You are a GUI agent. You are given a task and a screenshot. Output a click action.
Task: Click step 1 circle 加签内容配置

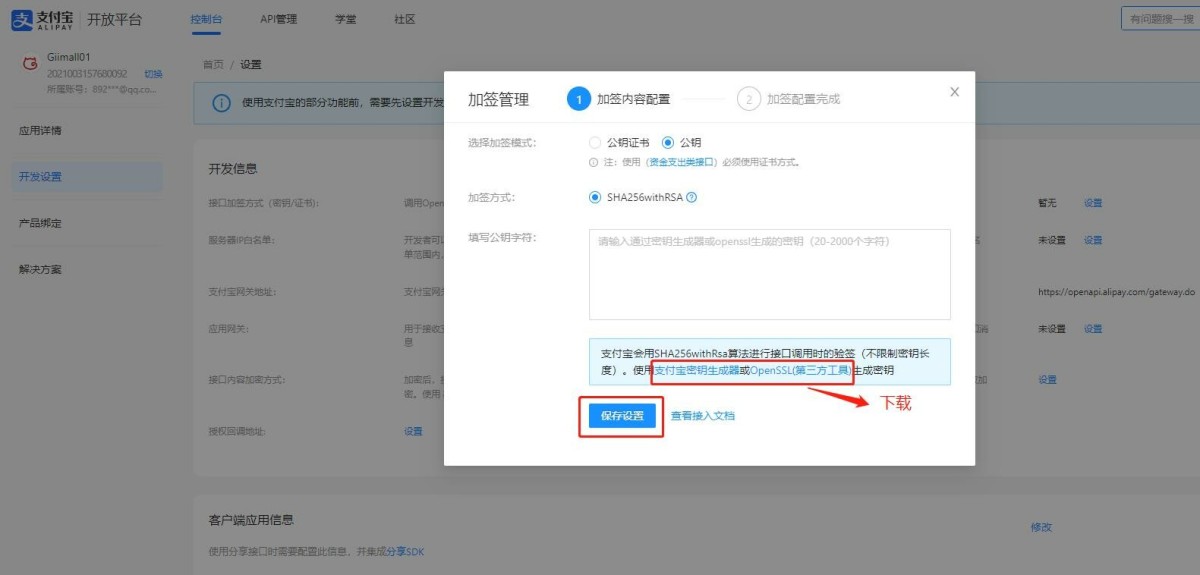click(x=578, y=99)
